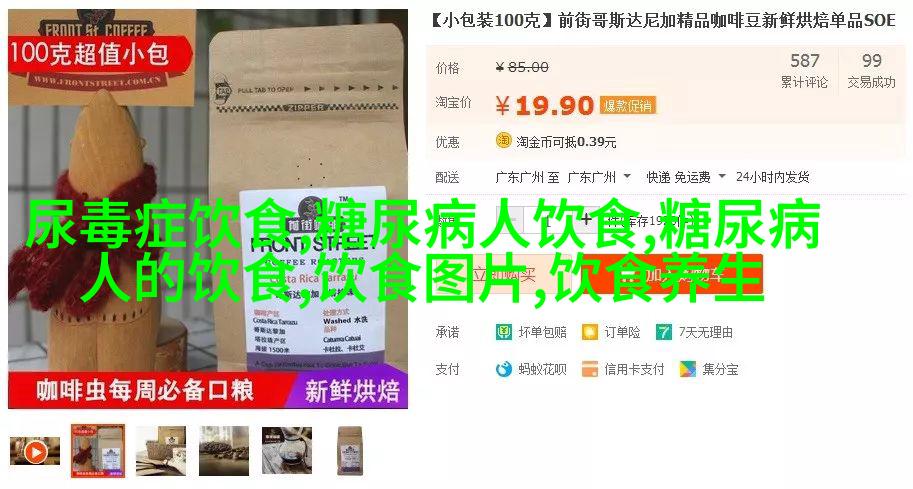Click the Taojinbi gold coin icon
This screenshot has height=489, width=913.
pos(504,140)
